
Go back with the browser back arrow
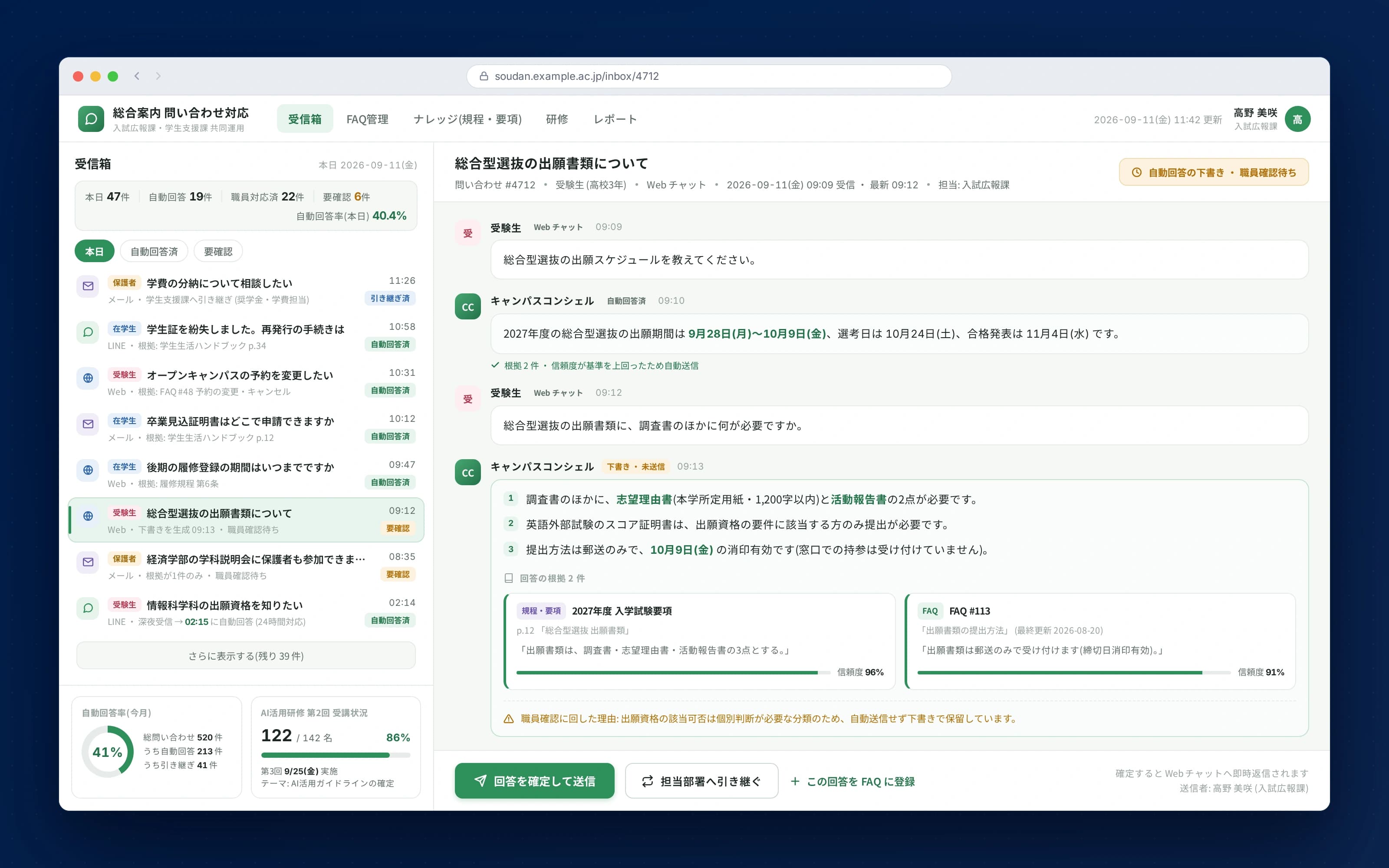pyautogui.click(x=137, y=76)
